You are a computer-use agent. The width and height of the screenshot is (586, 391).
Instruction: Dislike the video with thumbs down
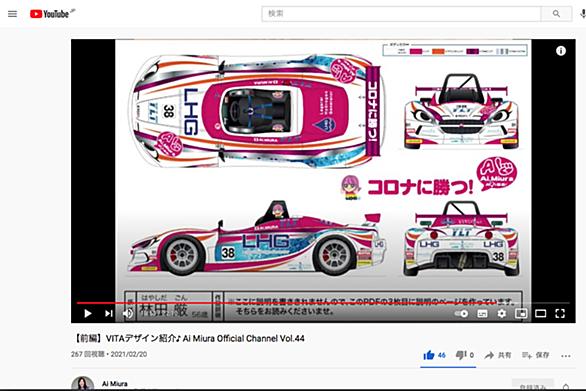click(x=465, y=355)
